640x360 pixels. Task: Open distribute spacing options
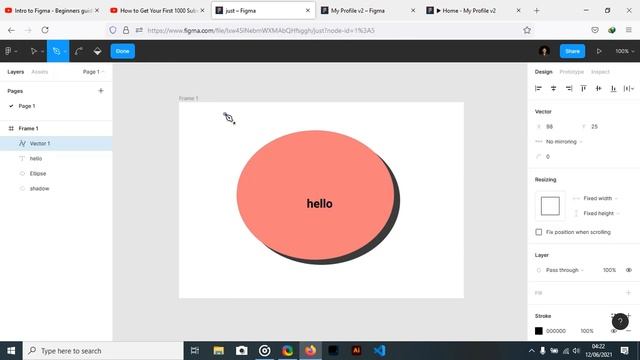click(x=629, y=88)
